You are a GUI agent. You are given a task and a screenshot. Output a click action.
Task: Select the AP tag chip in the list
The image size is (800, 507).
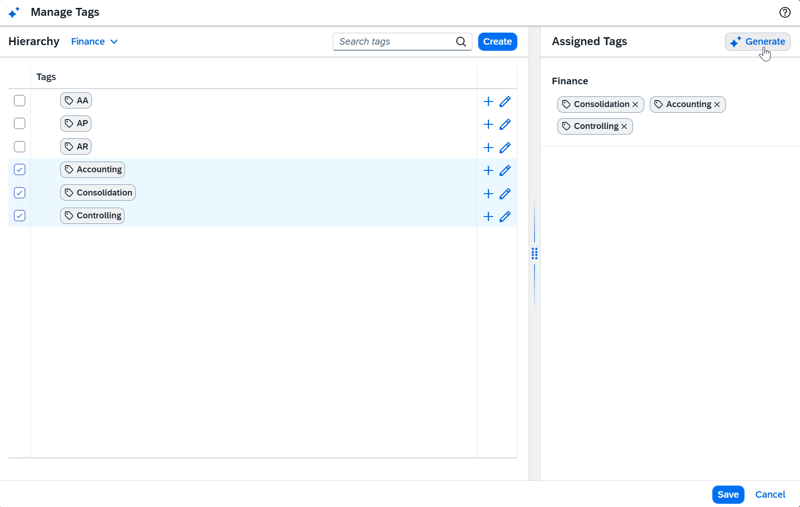pos(76,123)
